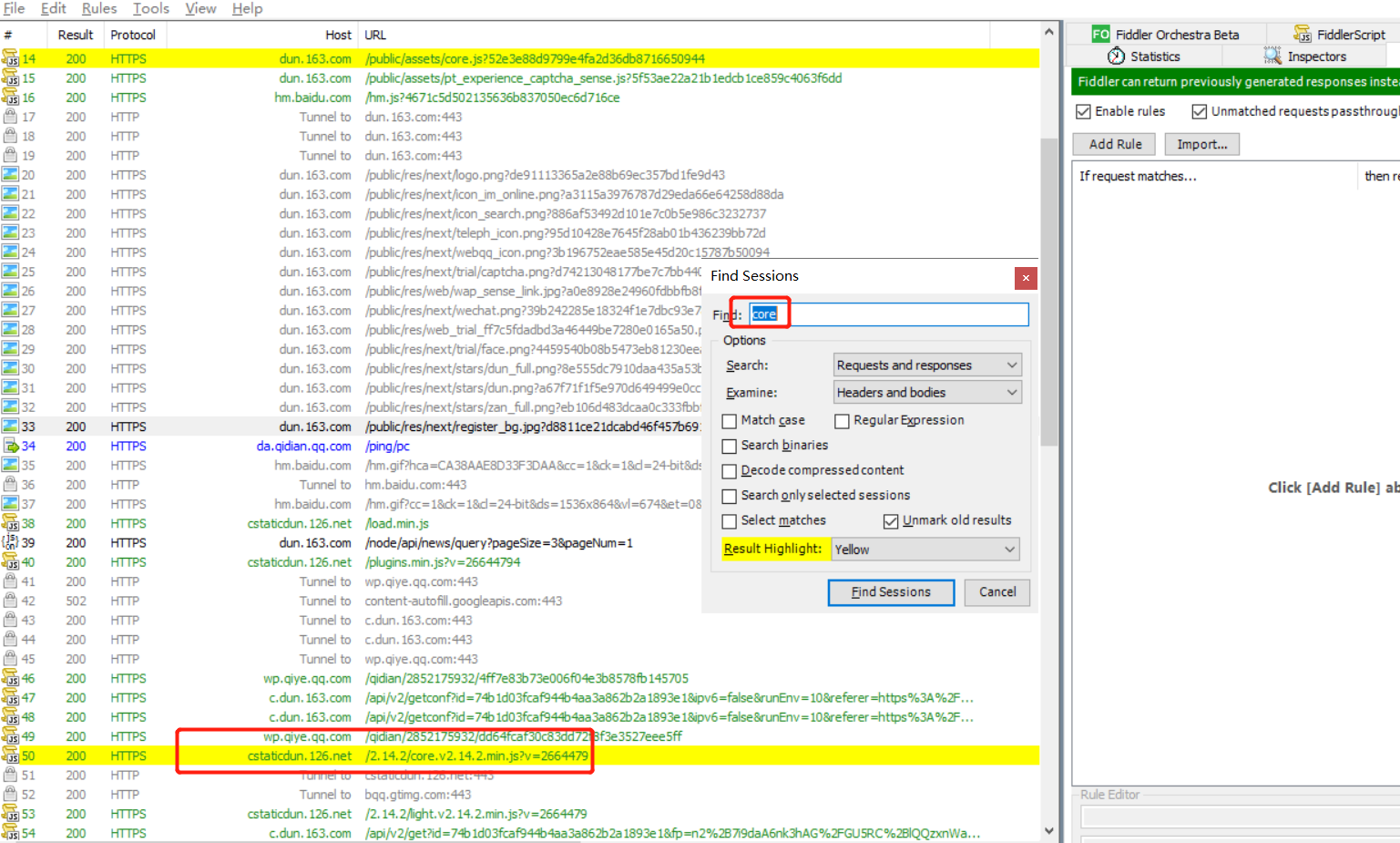Image resolution: width=1400 pixels, height=843 pixels.
Task: Click the Inspectors magnifier icon
Action: pyautogui.click(x=1272, y=57)
